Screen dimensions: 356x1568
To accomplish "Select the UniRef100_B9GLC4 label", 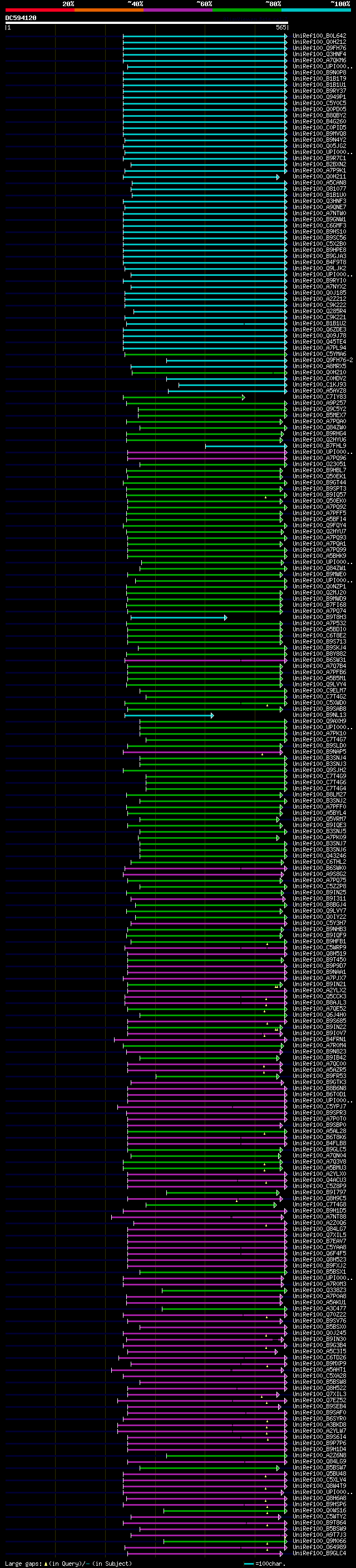I will (319, 1554).
